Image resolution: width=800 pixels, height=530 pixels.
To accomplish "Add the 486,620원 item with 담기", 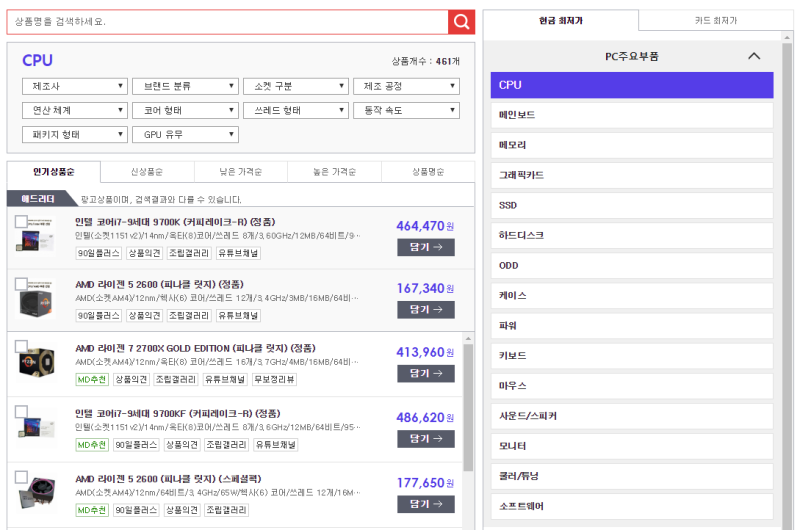I will pos(426,439).
